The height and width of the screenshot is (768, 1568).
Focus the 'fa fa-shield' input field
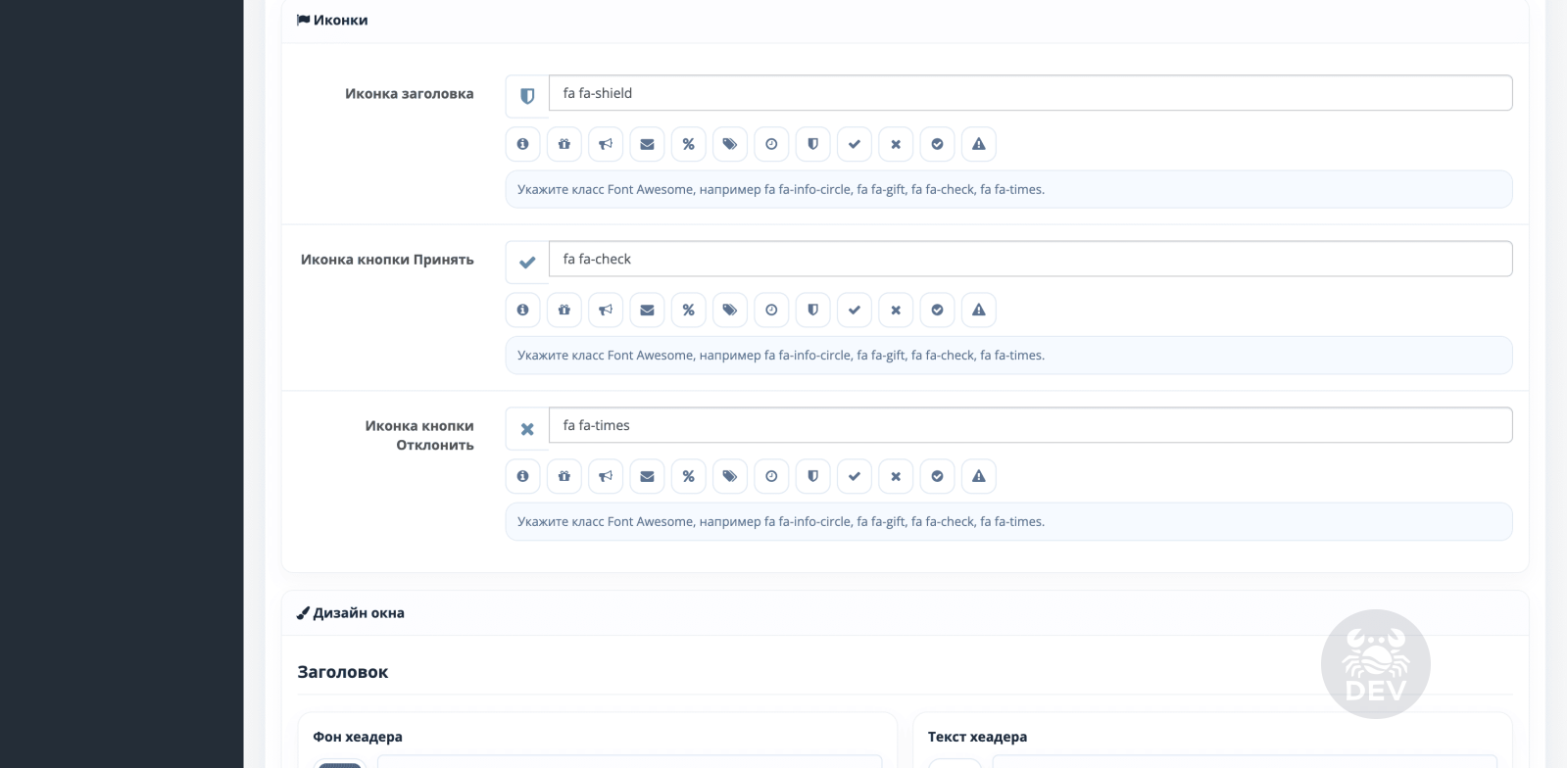click(x=1031, y=93)
